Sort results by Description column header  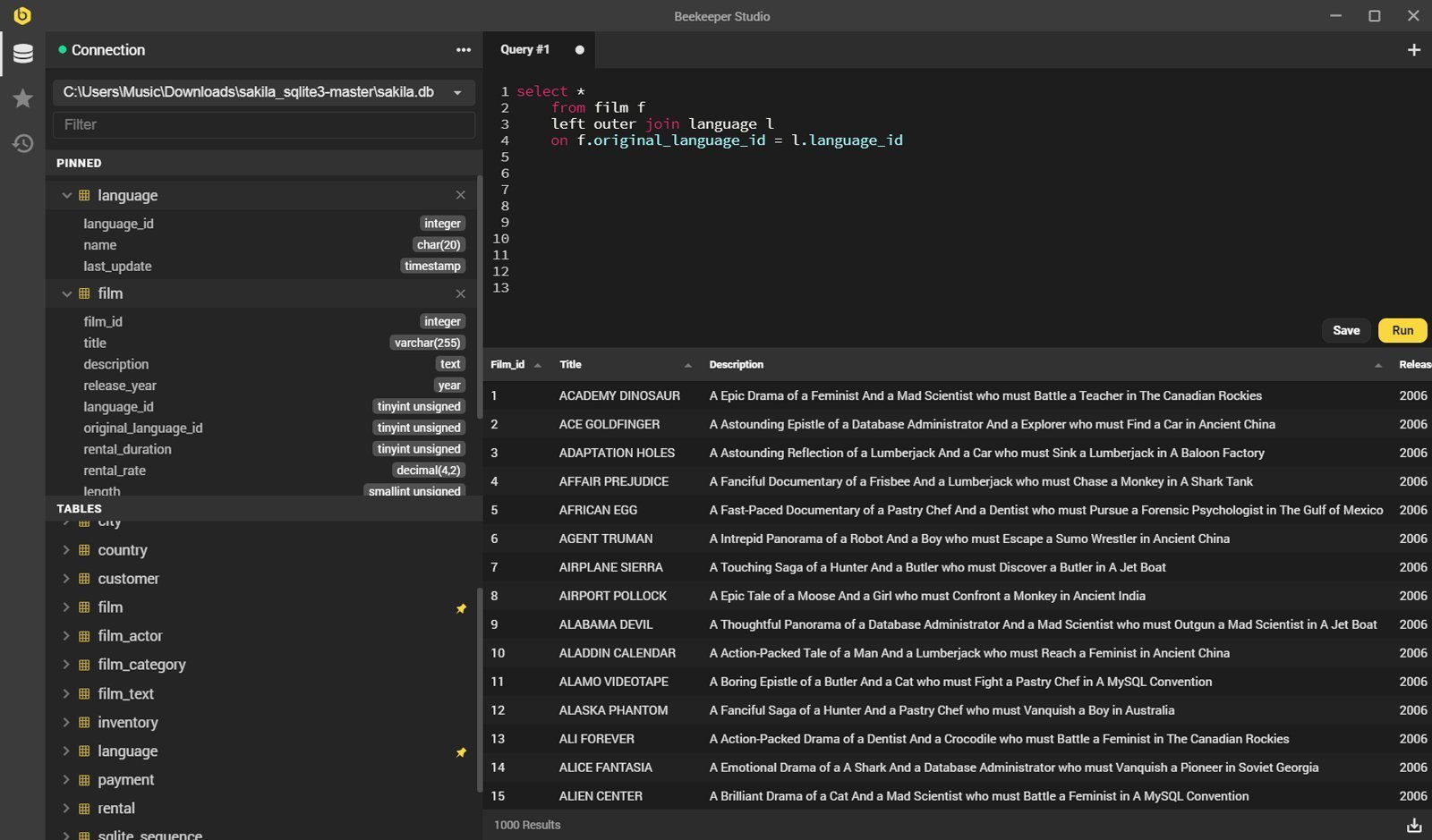pyautogui.click(x=1045, y=365)
